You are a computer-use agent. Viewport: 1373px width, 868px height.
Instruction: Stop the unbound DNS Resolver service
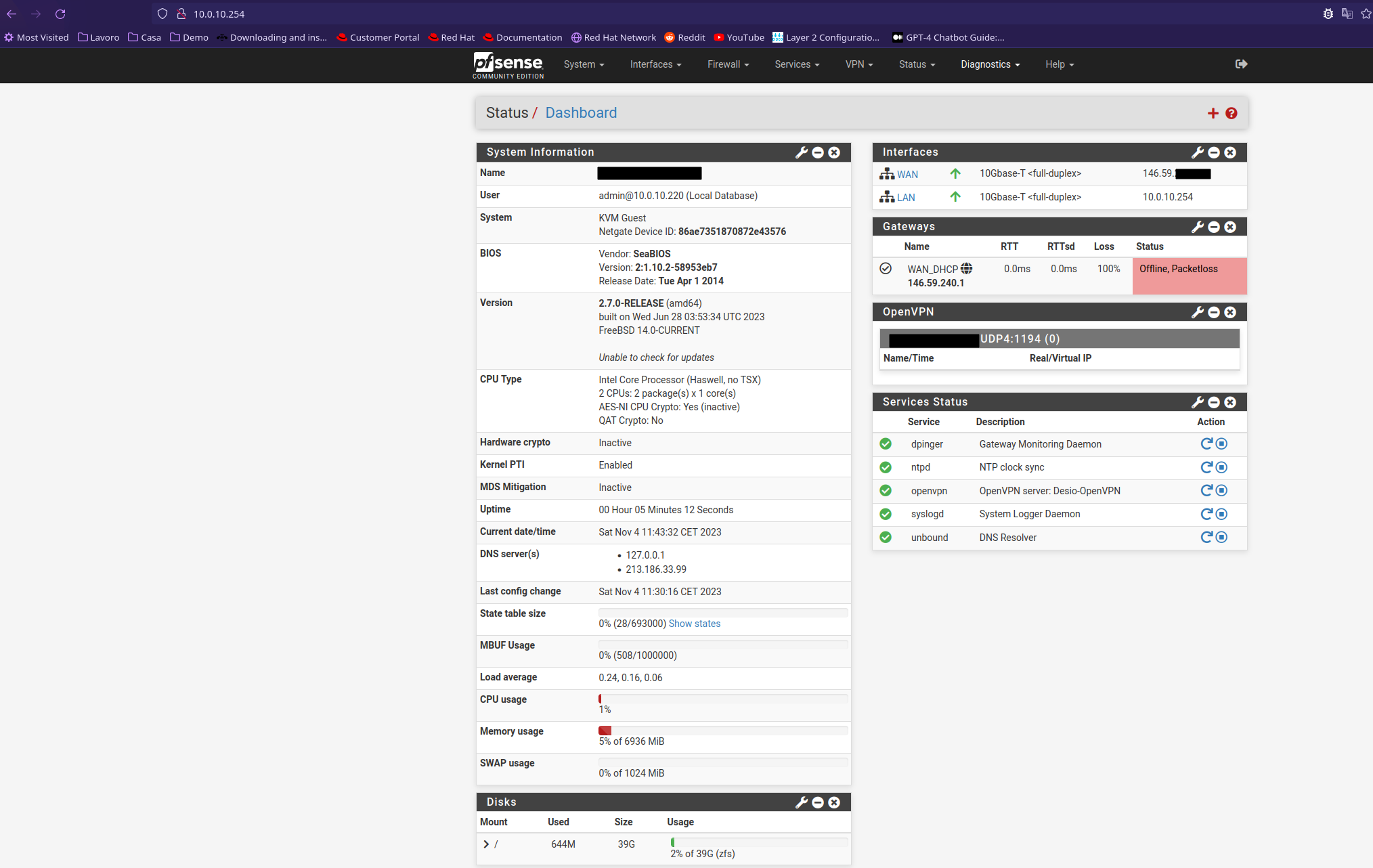[x=1221, y=538]
